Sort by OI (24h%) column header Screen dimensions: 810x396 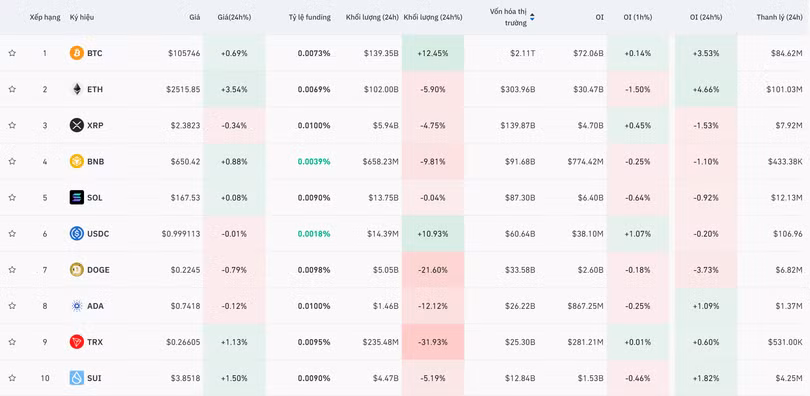click(x=706, y=17)
